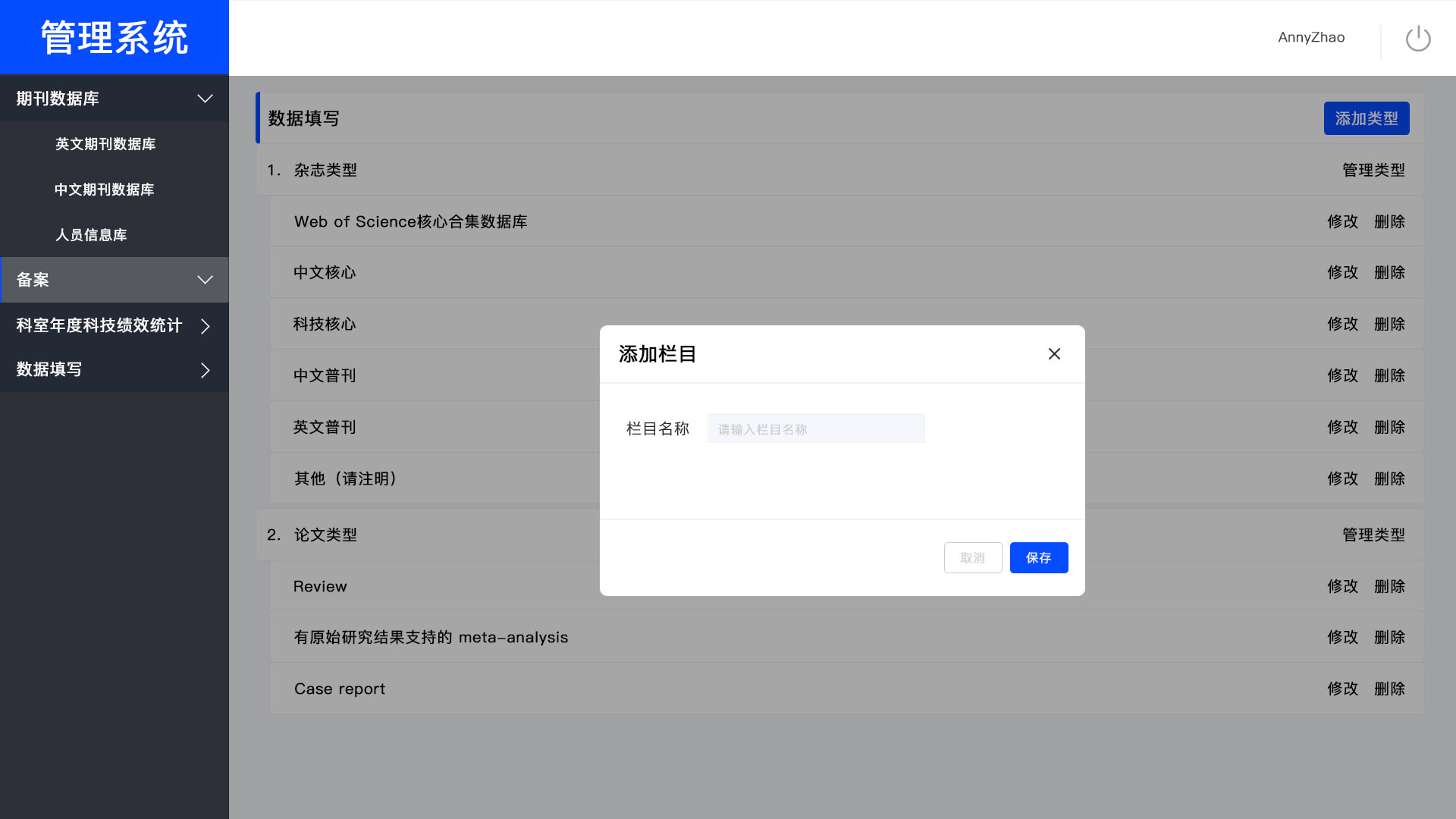This screenshot has width=1456, height=819.
Task: Click 删除 for 科技核心 row
Action: click(x=1389, y=325)
